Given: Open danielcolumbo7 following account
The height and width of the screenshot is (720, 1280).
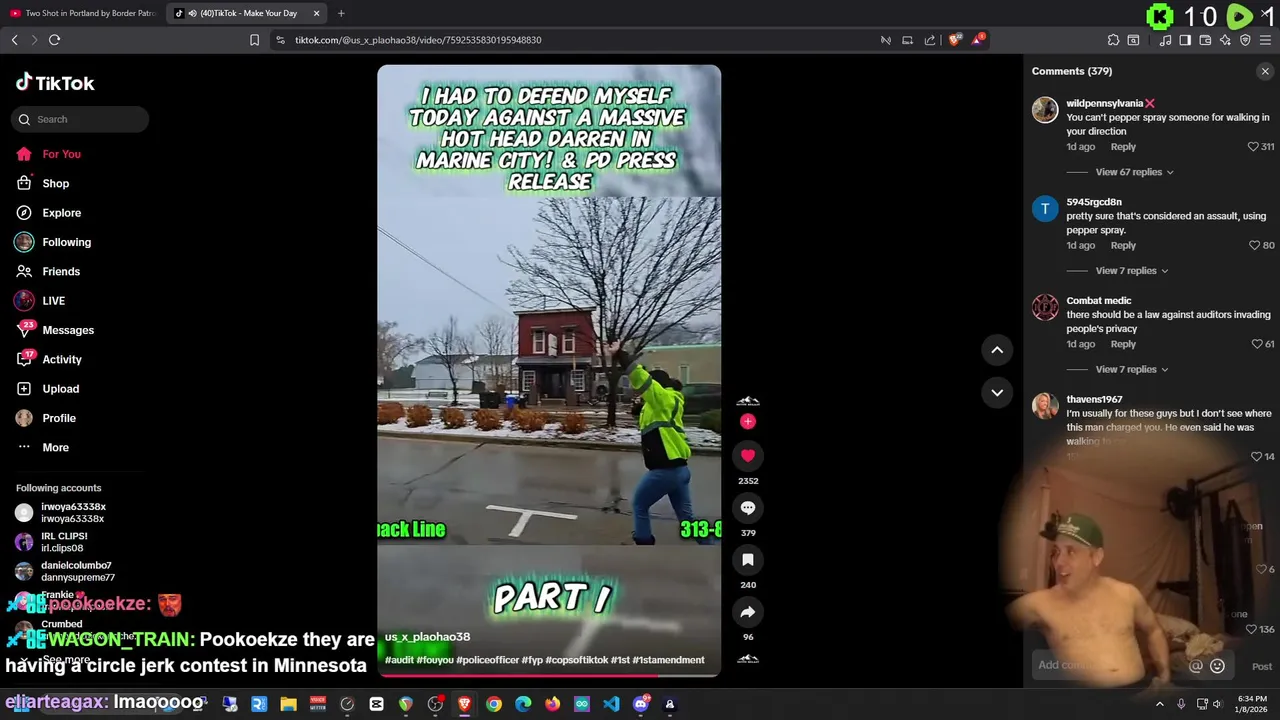Looking at the screenshot, I should (64, 571).
